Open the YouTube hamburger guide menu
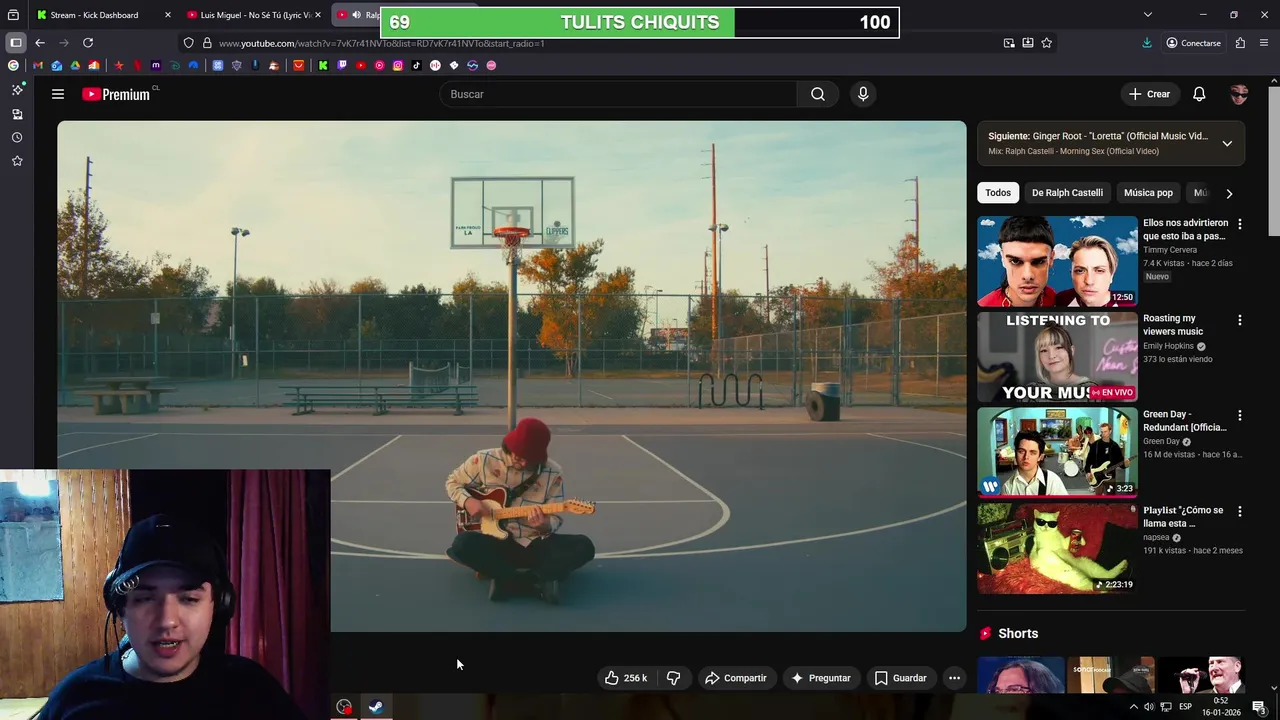 point(58,94)
